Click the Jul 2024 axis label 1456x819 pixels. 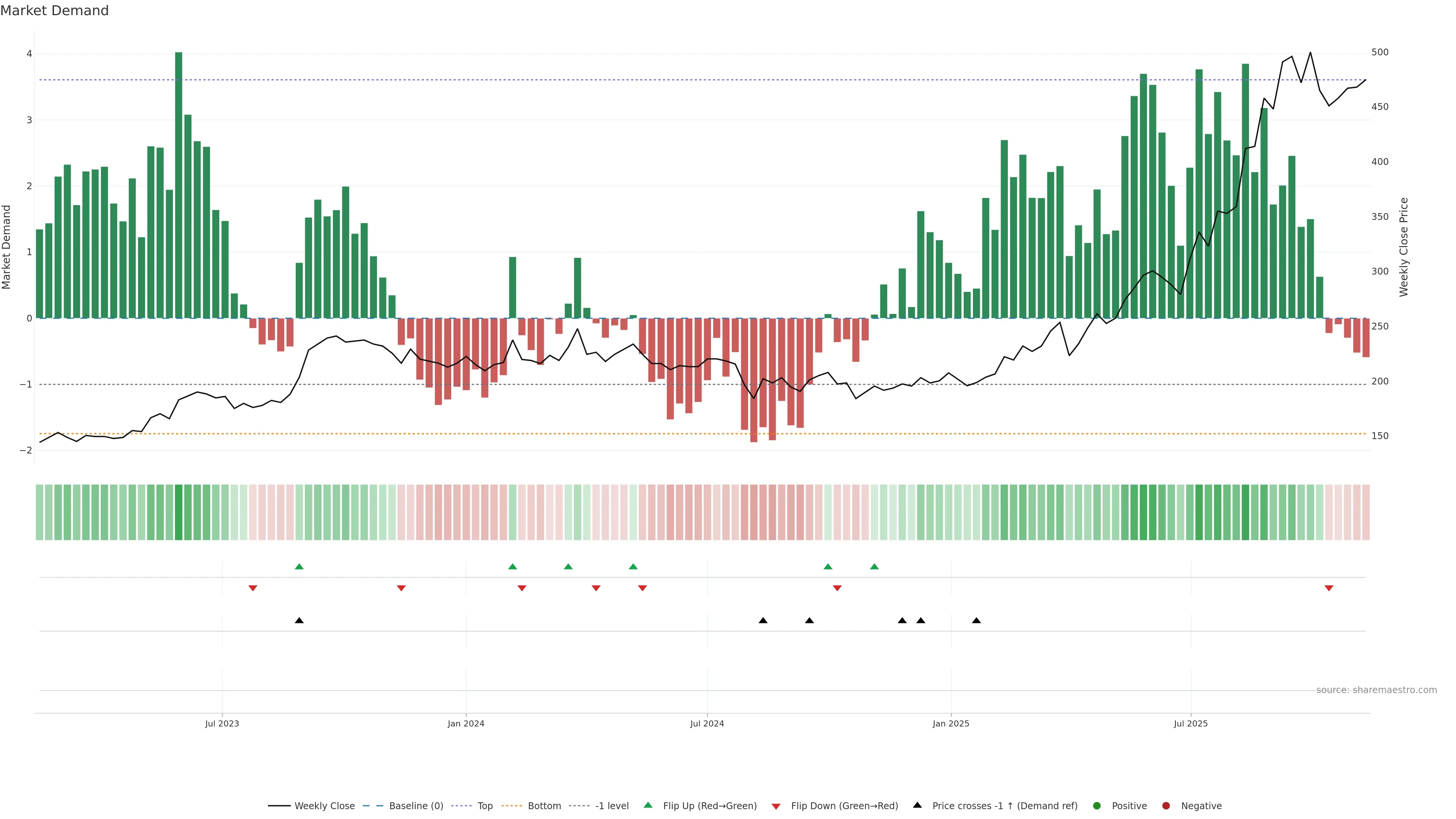coord(706,723)
